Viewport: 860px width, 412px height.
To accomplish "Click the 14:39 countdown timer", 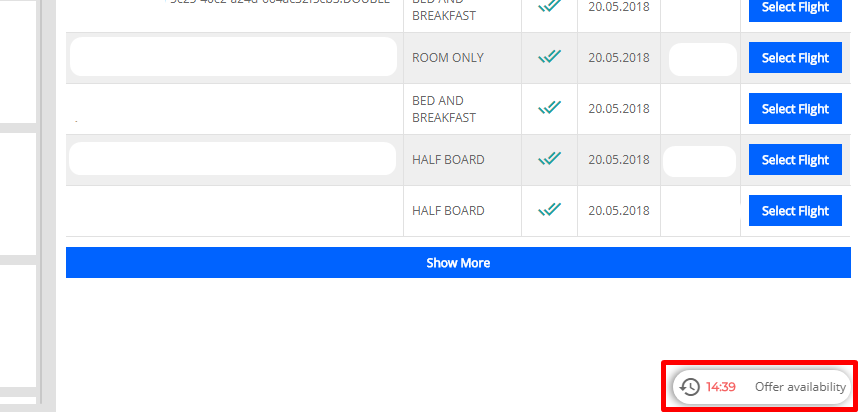I will (x=721, y=387).
